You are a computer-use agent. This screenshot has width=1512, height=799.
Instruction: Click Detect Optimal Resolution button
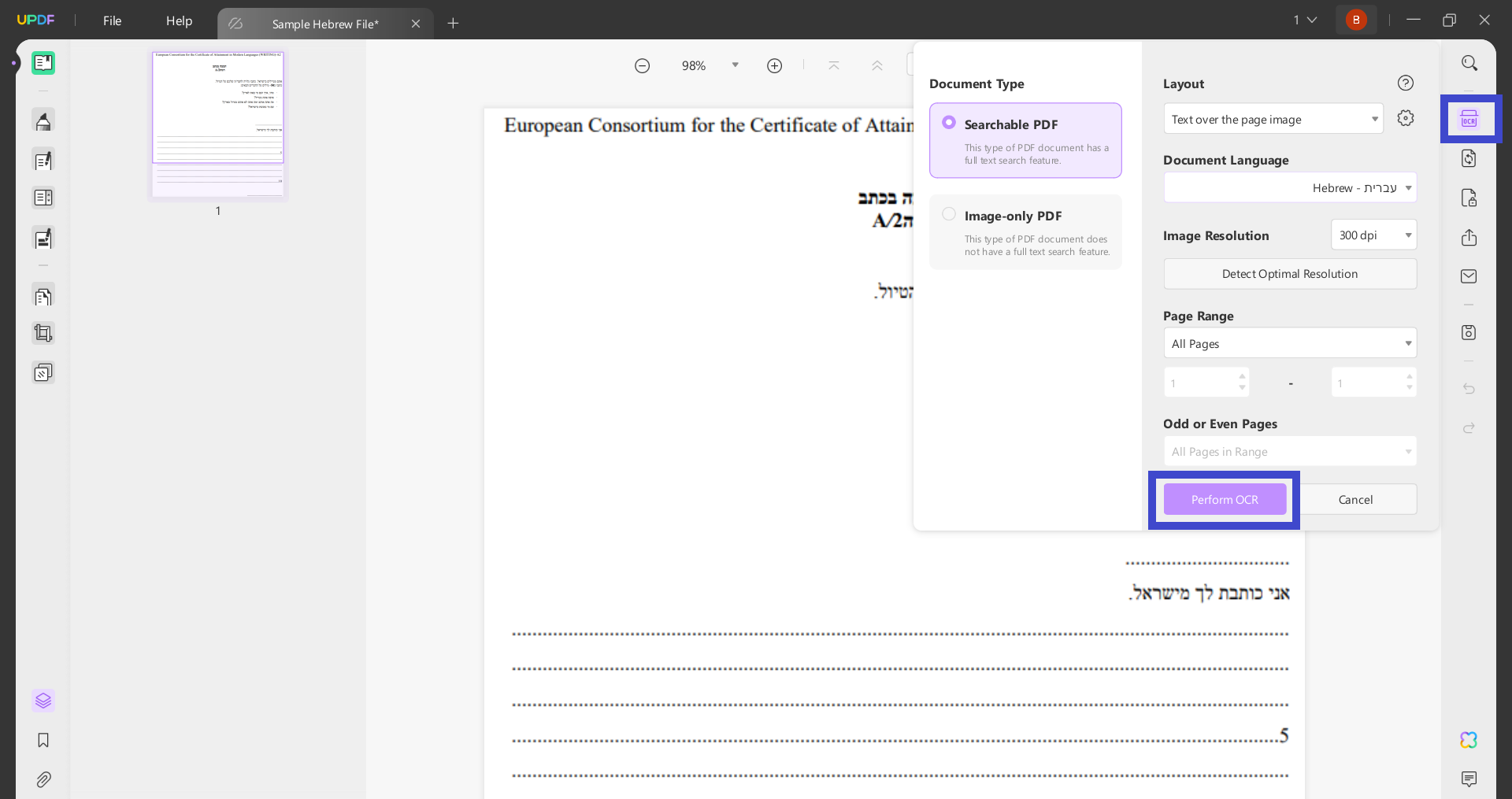[x=1290, y=274]
